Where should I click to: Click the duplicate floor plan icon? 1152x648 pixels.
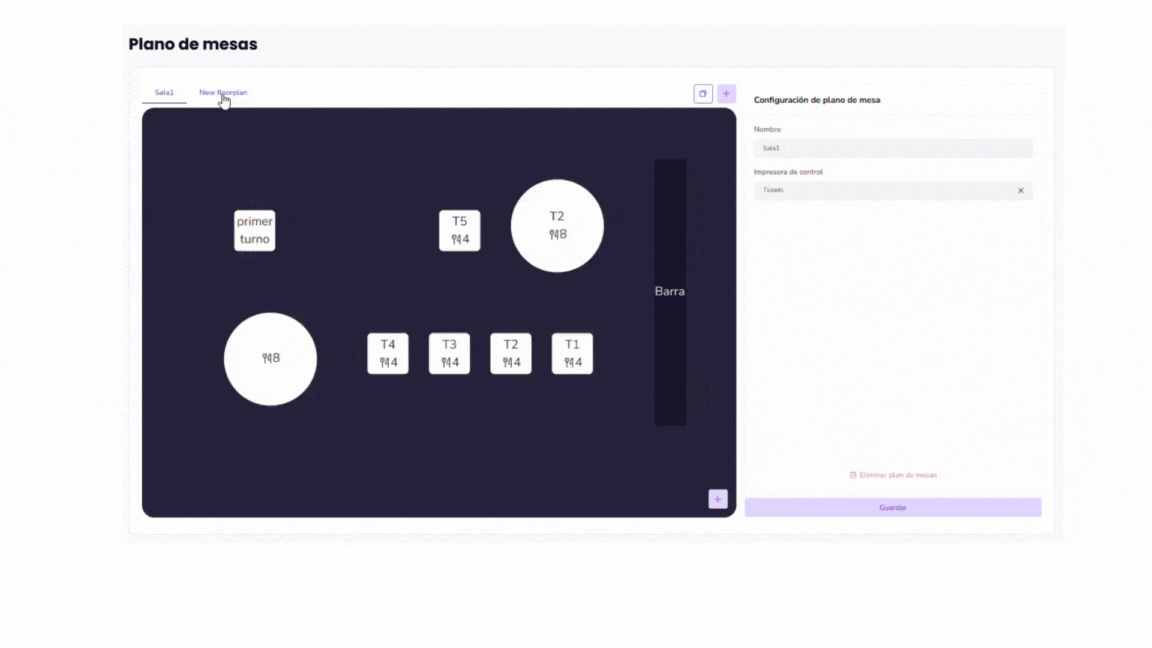click(703, 94)
